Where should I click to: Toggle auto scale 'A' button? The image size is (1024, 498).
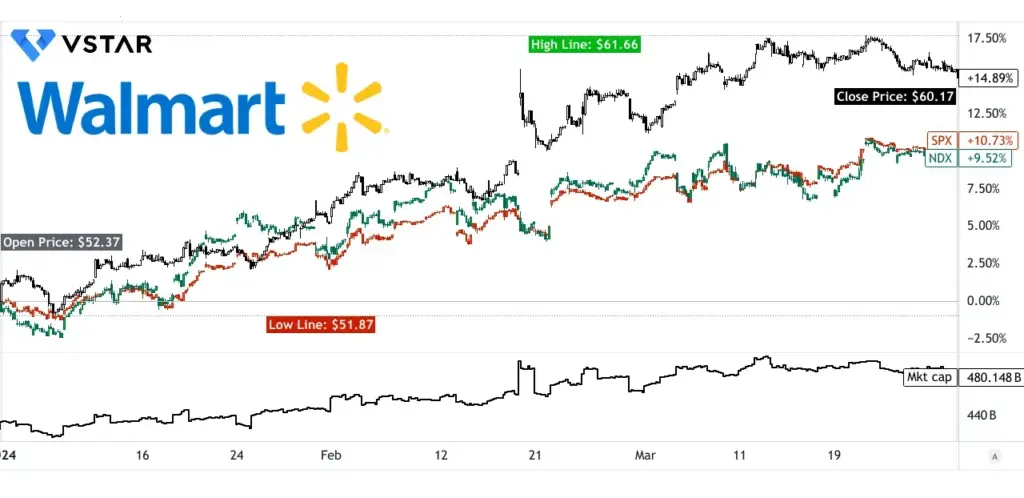(x=994, y=456)
